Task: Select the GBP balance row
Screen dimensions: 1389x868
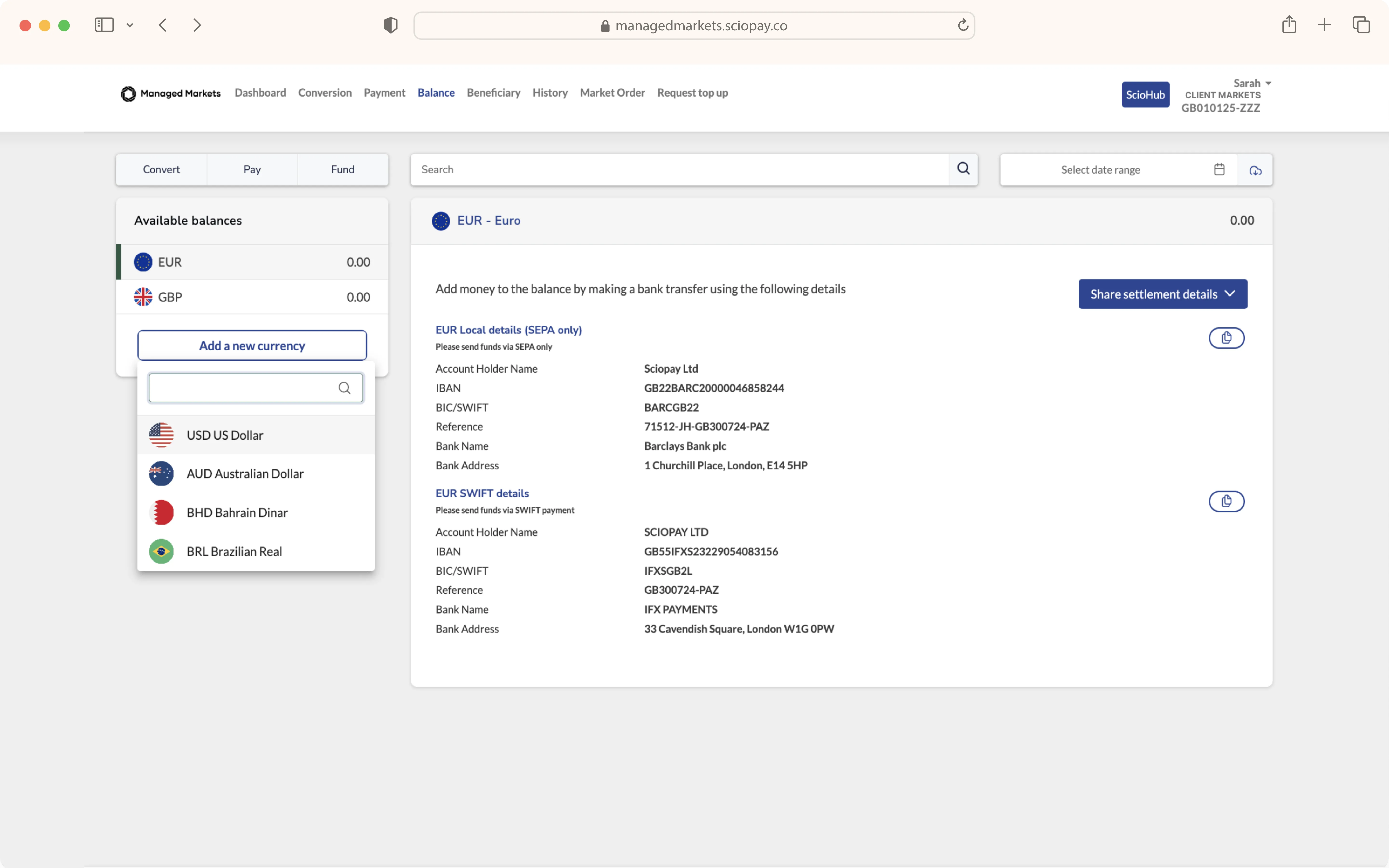Action: pos(252,297)
